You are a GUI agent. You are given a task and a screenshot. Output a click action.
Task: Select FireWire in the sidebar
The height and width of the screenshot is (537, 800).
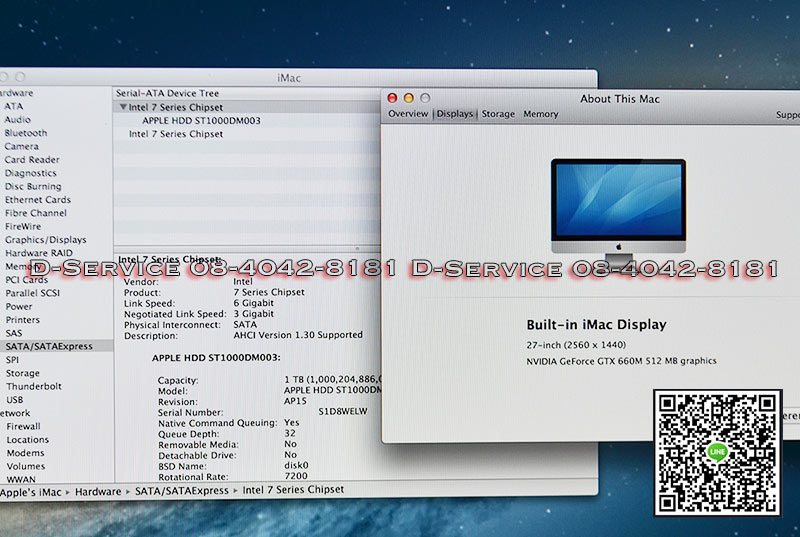tap(23, 226)
